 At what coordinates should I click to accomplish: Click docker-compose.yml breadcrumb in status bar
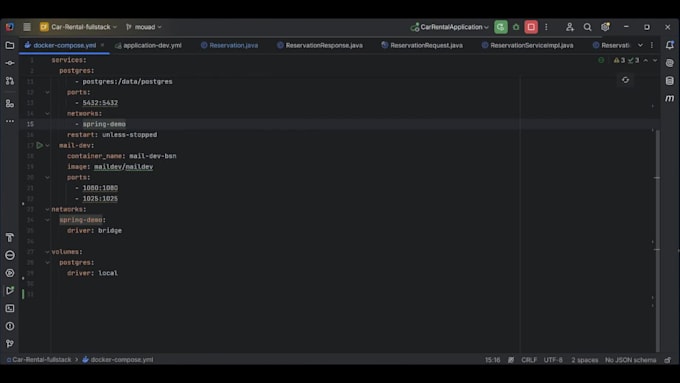pos(118,360)
